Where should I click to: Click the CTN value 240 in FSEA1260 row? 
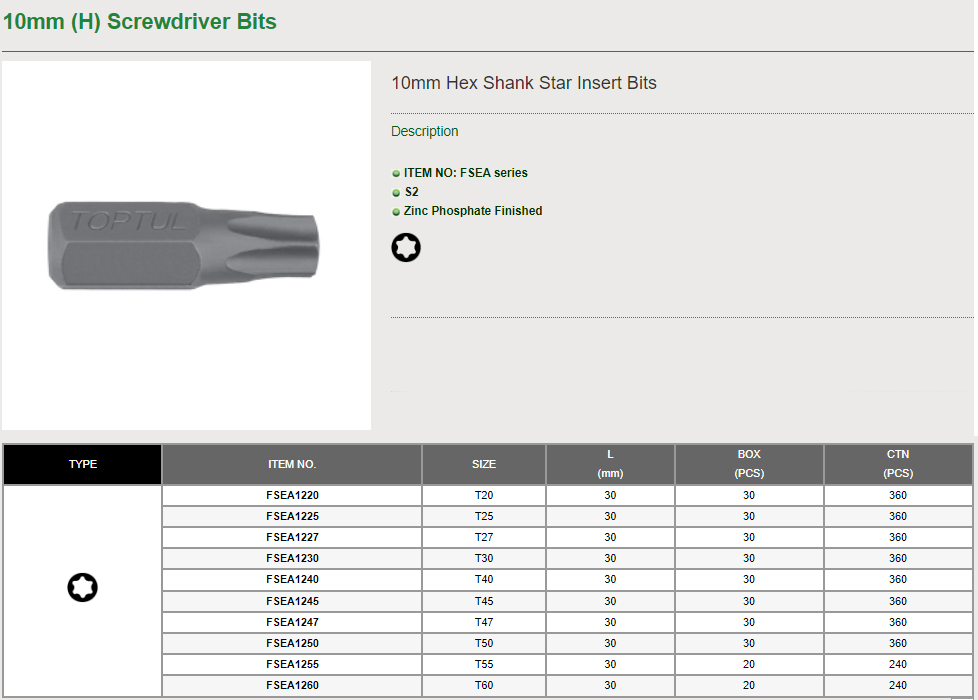click(898, 686)
